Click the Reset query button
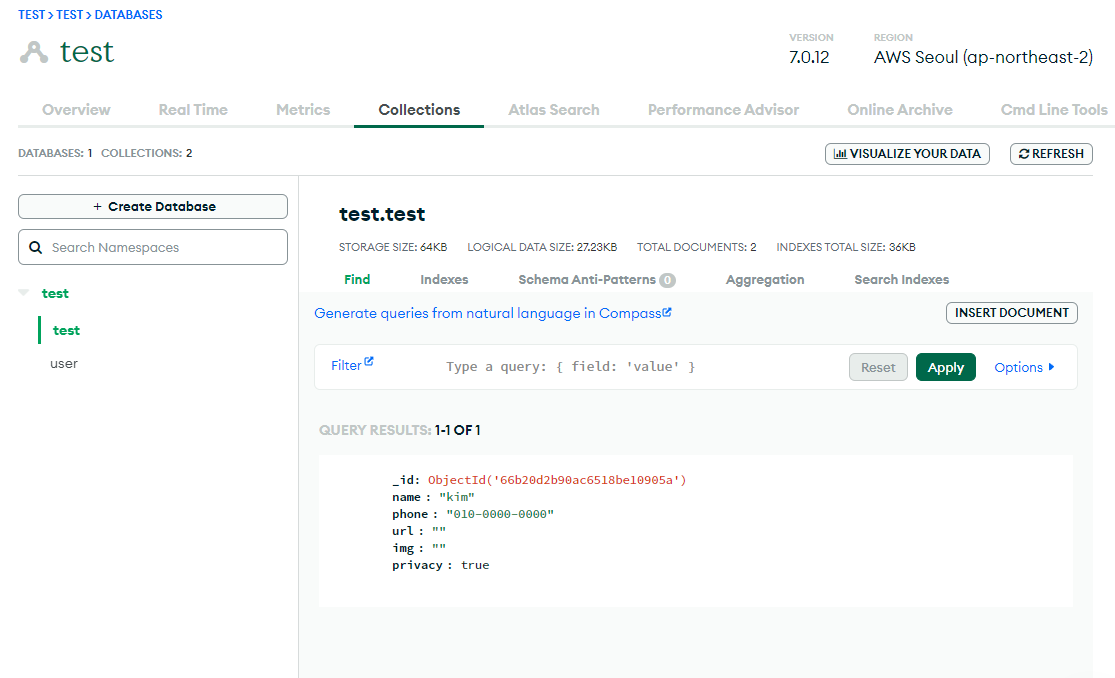The image size is (1115, 678). (878, 367)
